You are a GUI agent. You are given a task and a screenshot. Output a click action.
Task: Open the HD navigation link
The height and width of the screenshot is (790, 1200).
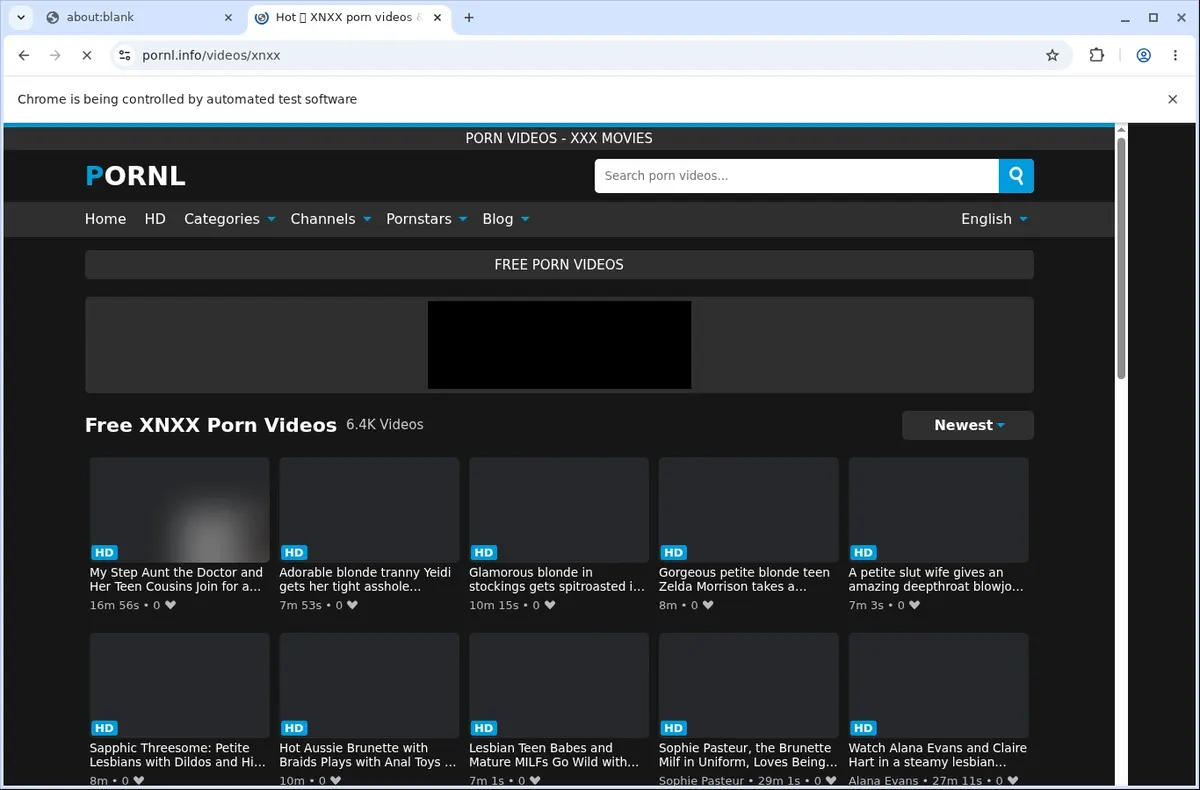click(155, 219)
